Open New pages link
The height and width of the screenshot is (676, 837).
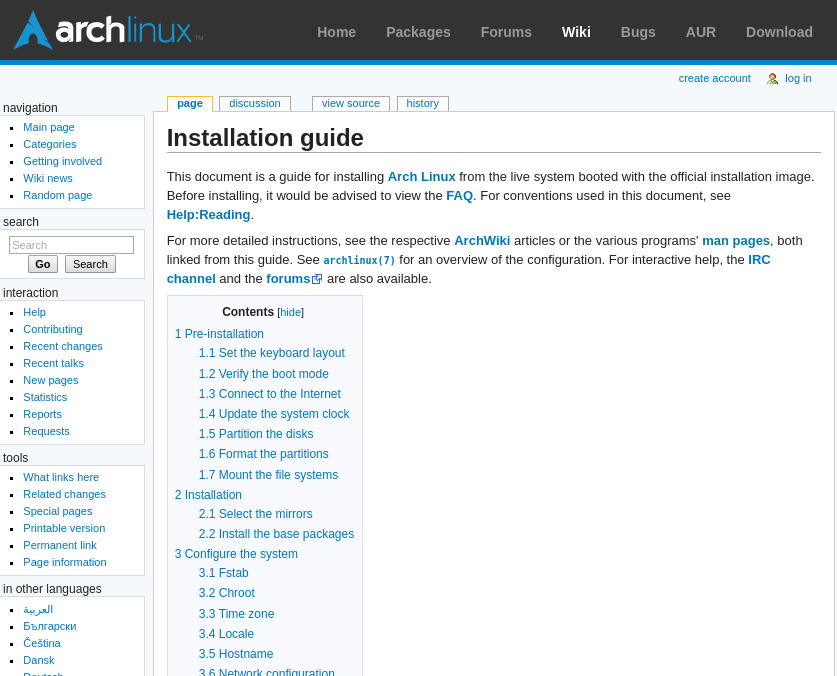point(51,381)
